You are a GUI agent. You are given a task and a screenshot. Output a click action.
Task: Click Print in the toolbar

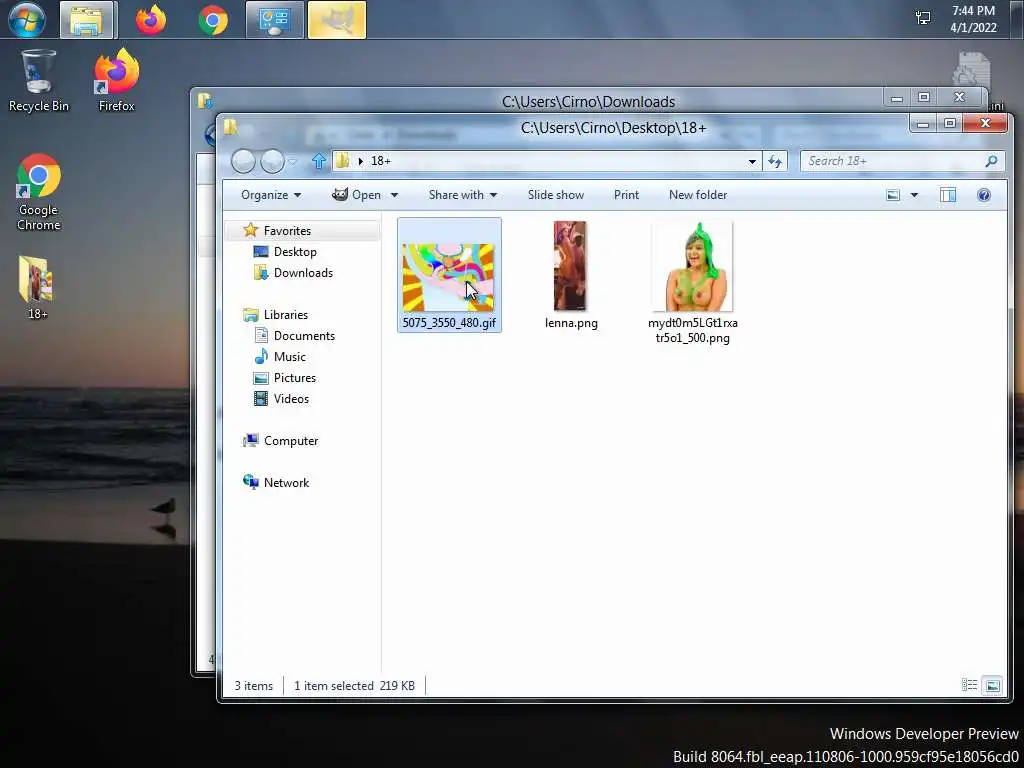(626, 195)
